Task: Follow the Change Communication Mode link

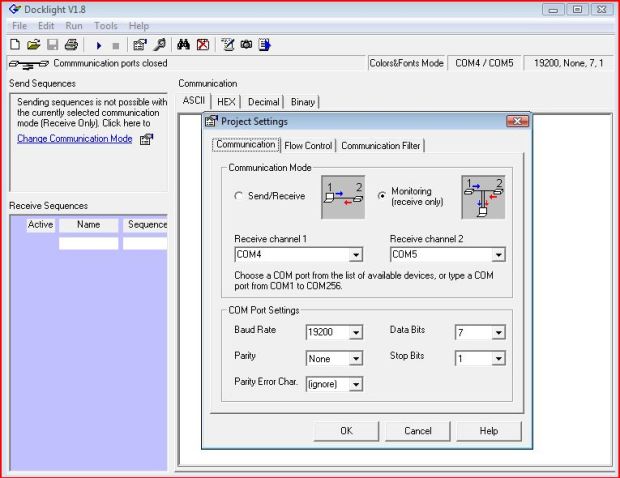Action: pos(75,139)
